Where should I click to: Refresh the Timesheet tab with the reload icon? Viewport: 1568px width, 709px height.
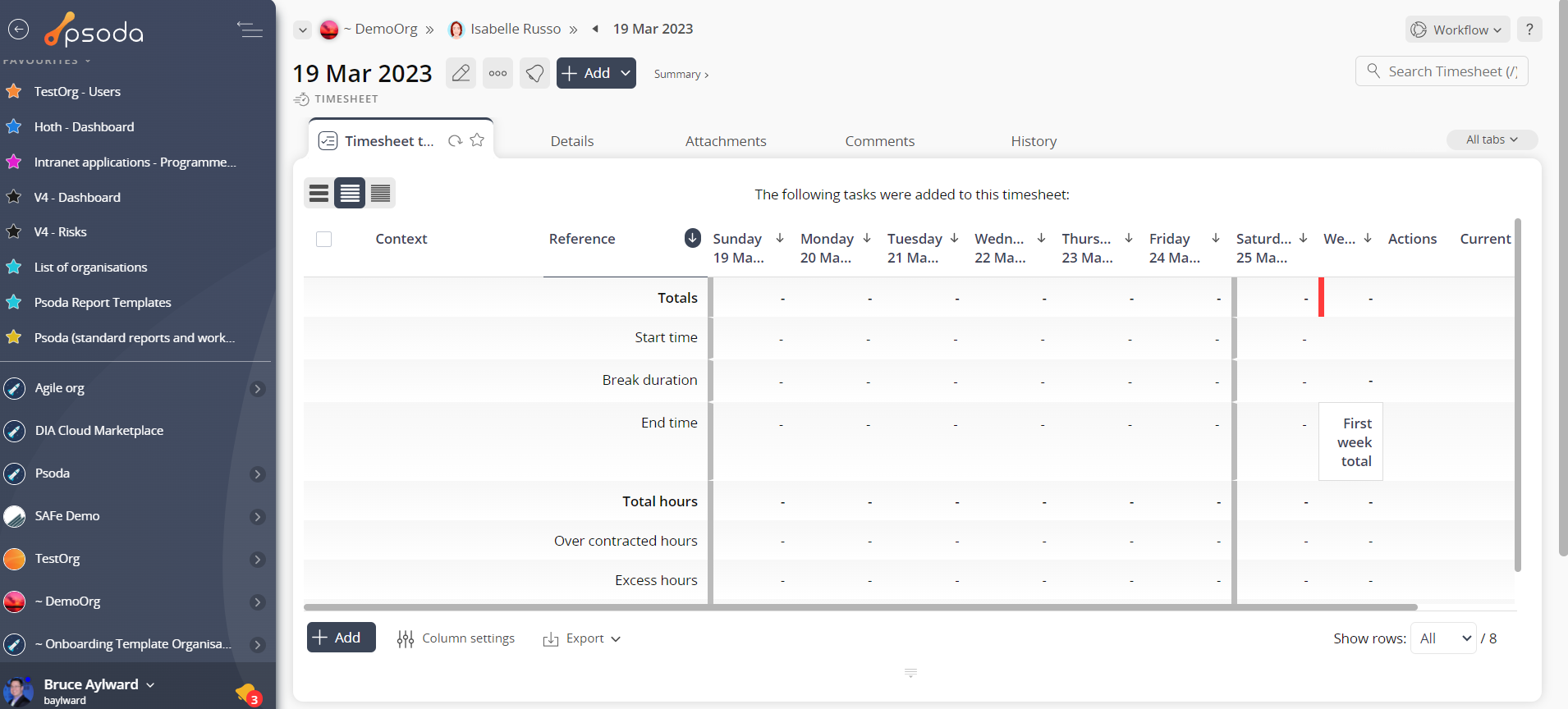coord(455,141)
